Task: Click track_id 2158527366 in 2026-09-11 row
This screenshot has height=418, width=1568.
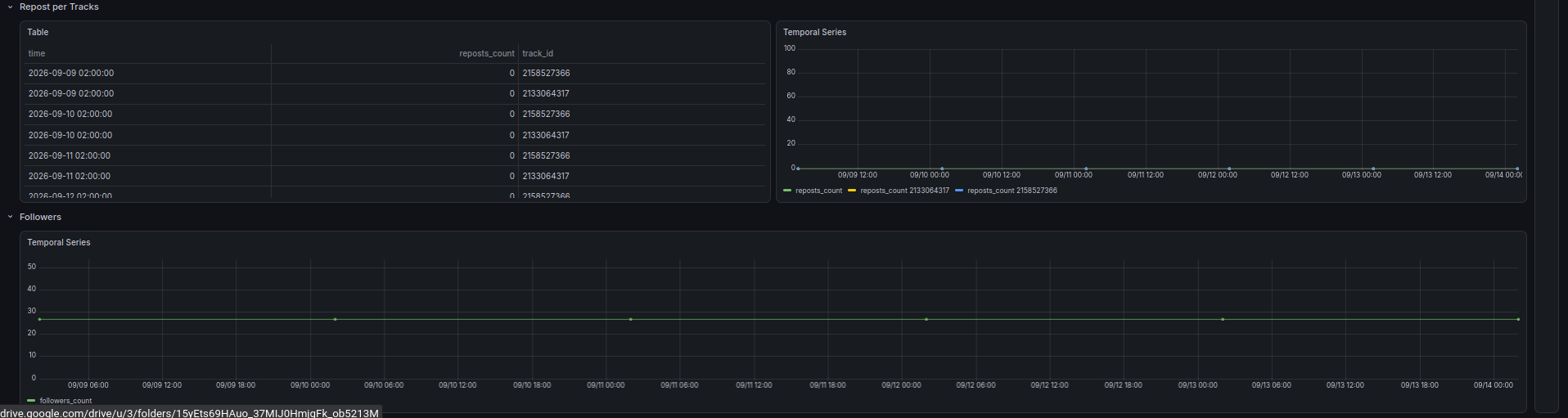Action: pyautogui.click(x=546, y=155)
